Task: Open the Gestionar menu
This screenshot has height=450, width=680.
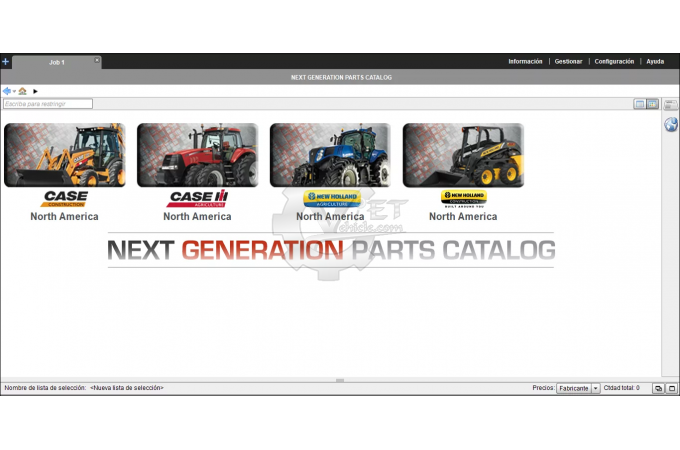Action: click(x=568, y=62)
